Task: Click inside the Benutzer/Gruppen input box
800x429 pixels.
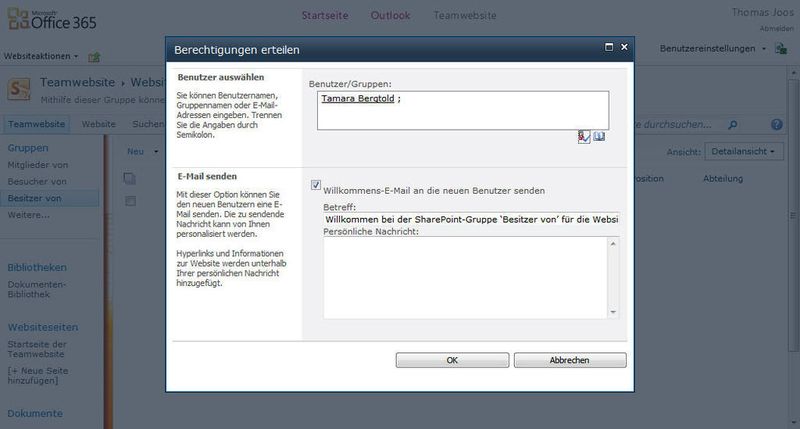Action: [x=463, y=110]
